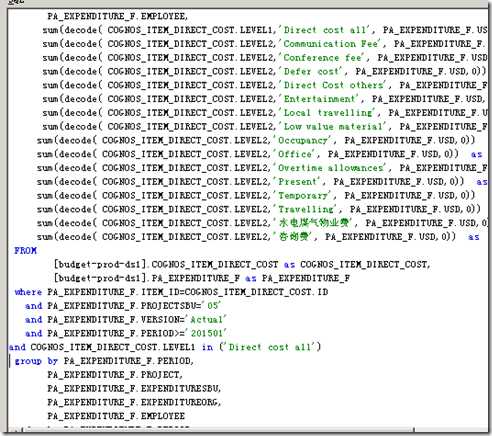Click the where keyword

[28, 292]
